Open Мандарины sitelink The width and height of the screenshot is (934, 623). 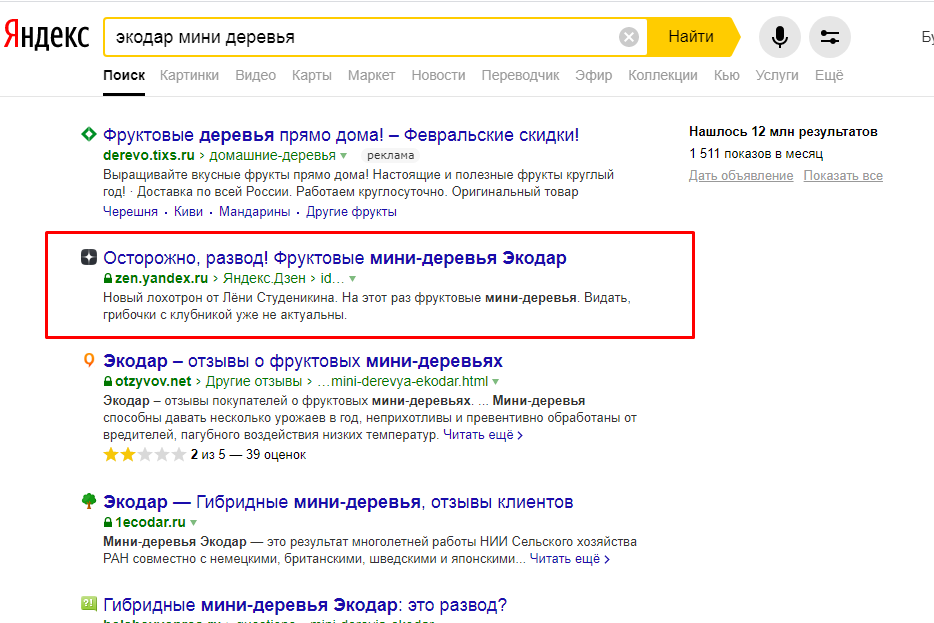[x=254, y=211]
